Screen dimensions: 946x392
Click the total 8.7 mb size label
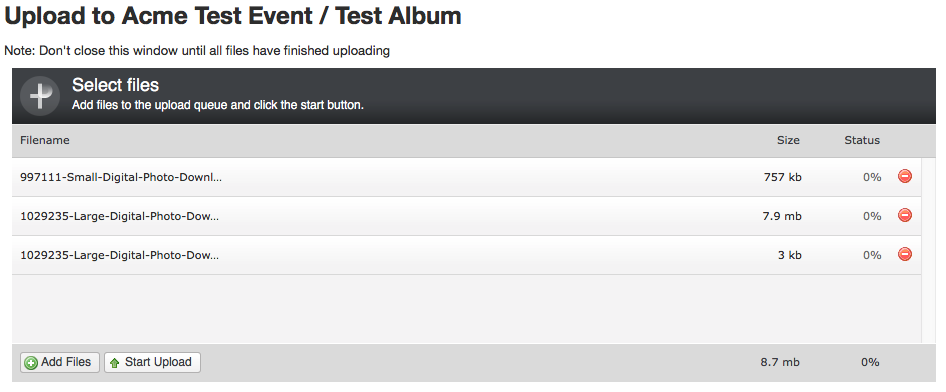780,362
